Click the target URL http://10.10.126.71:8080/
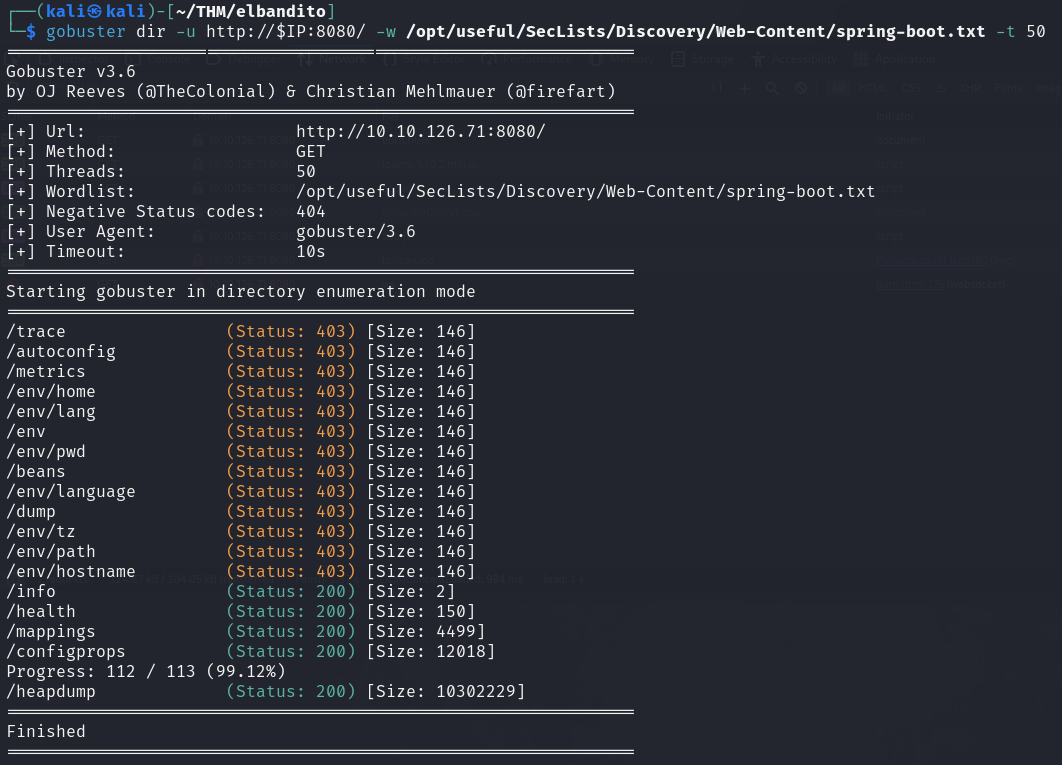Image resolution: width=1062 pixels, height=765 pixels. click(x=420, y=132)
